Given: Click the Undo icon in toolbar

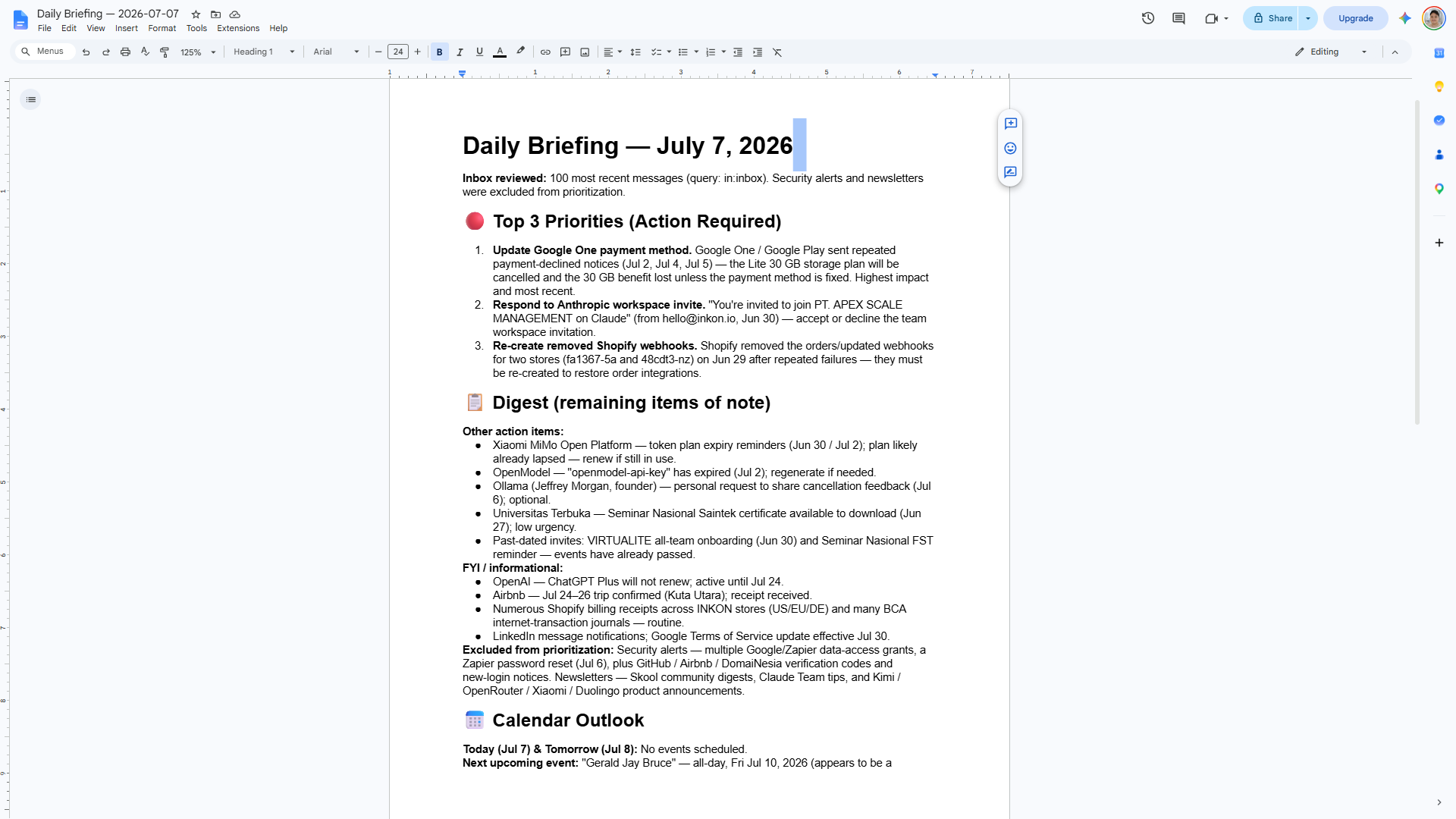Looking at the screenshot, I should point(86,52).
